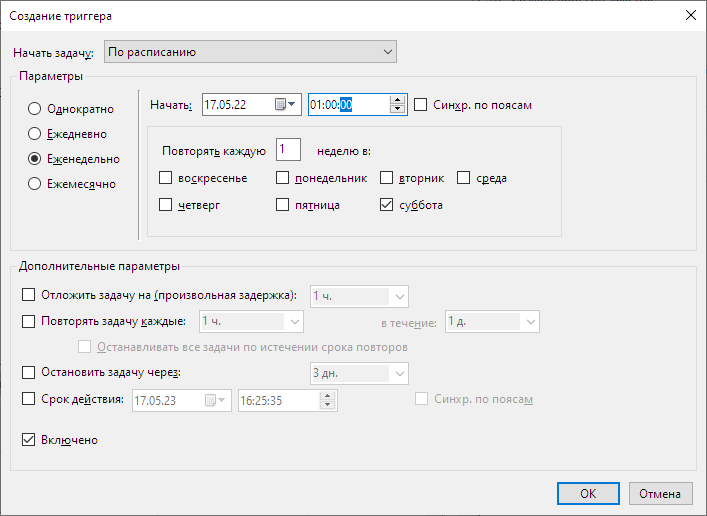This screenshot has height=516, width=707.
Task: Enable Синхр. по поясам near start time
Action: [420, 105]
